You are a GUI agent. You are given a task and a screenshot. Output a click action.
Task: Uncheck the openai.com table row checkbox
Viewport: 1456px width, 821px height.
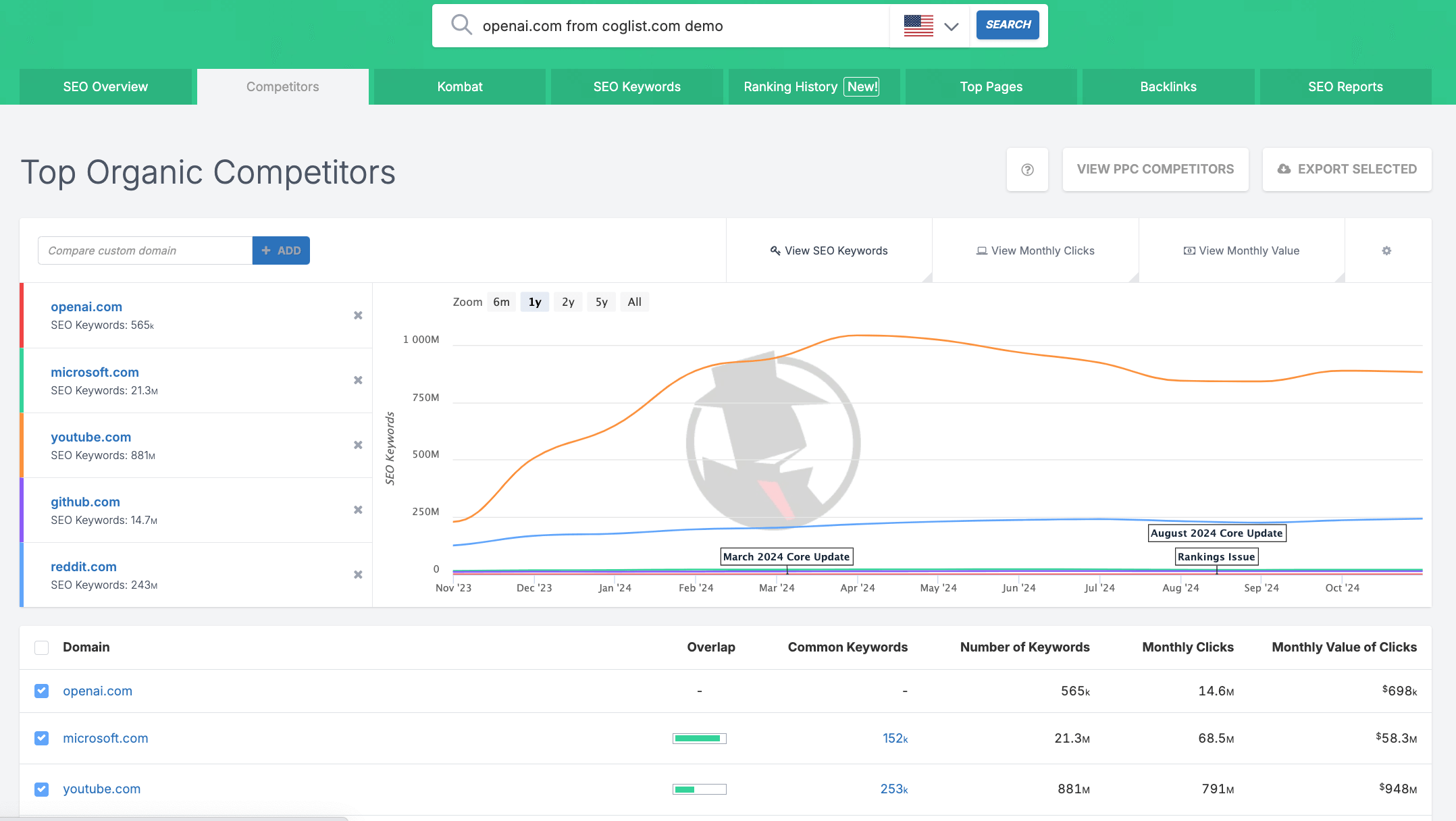pyautogui.click(x=42, y=691)
